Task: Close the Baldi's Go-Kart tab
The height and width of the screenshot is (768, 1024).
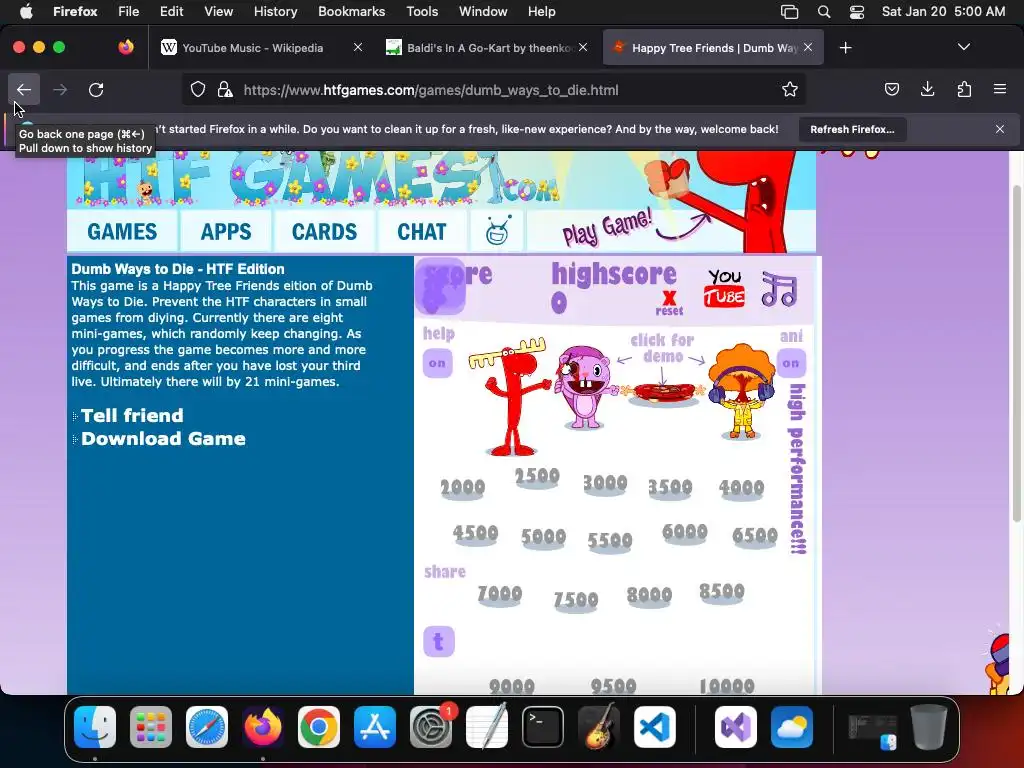Action: pyautogui.click(x=583, y=48)
